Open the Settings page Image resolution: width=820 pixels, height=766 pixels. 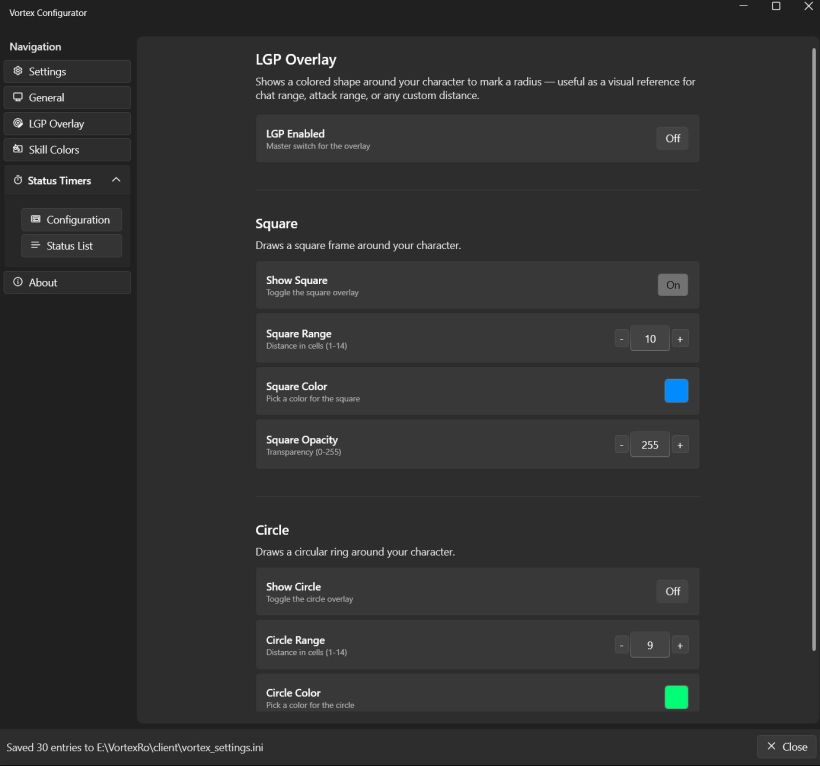click(x=67, y=71)
